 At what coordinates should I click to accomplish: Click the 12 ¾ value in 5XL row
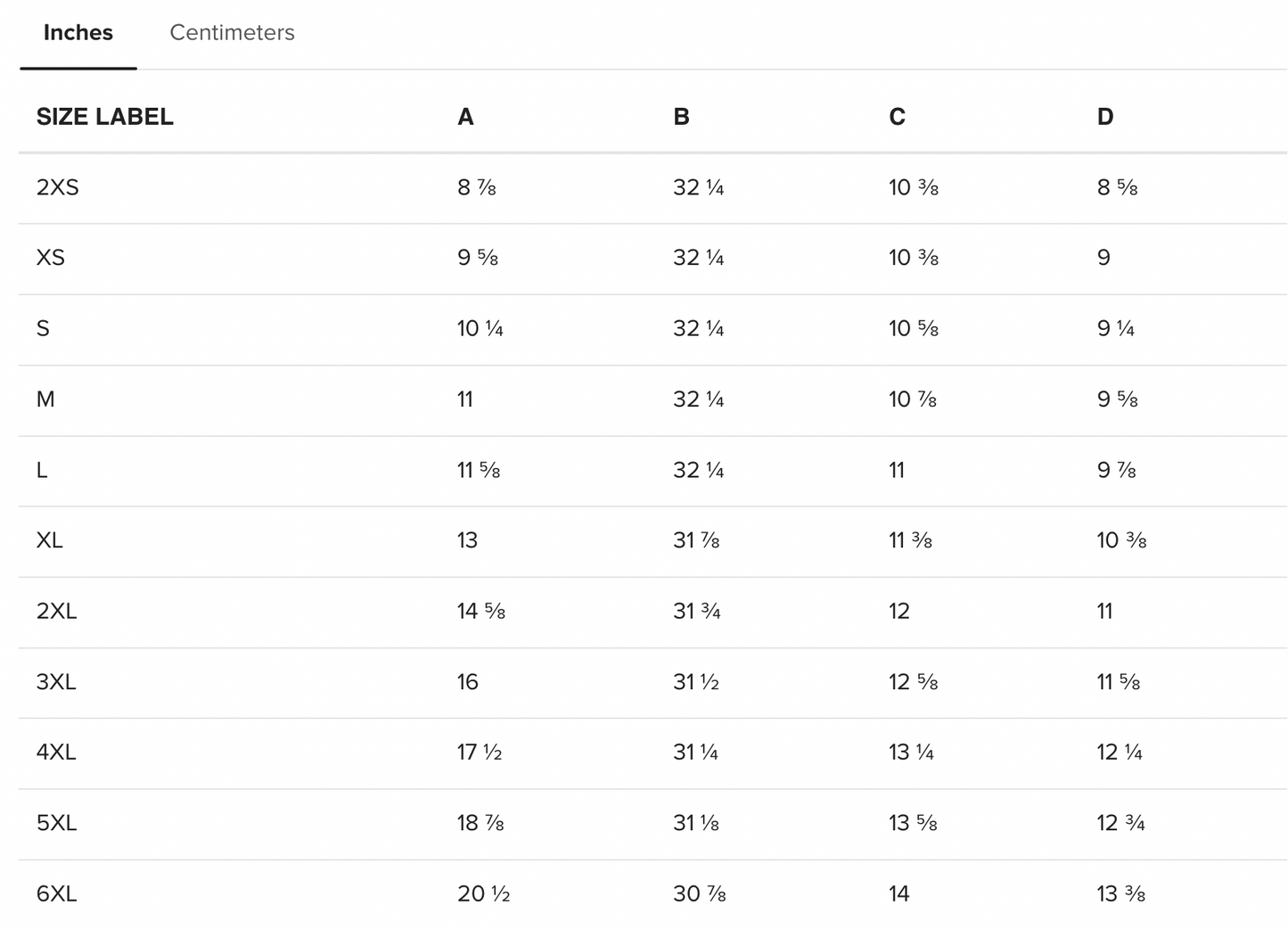pos(1120,823)
